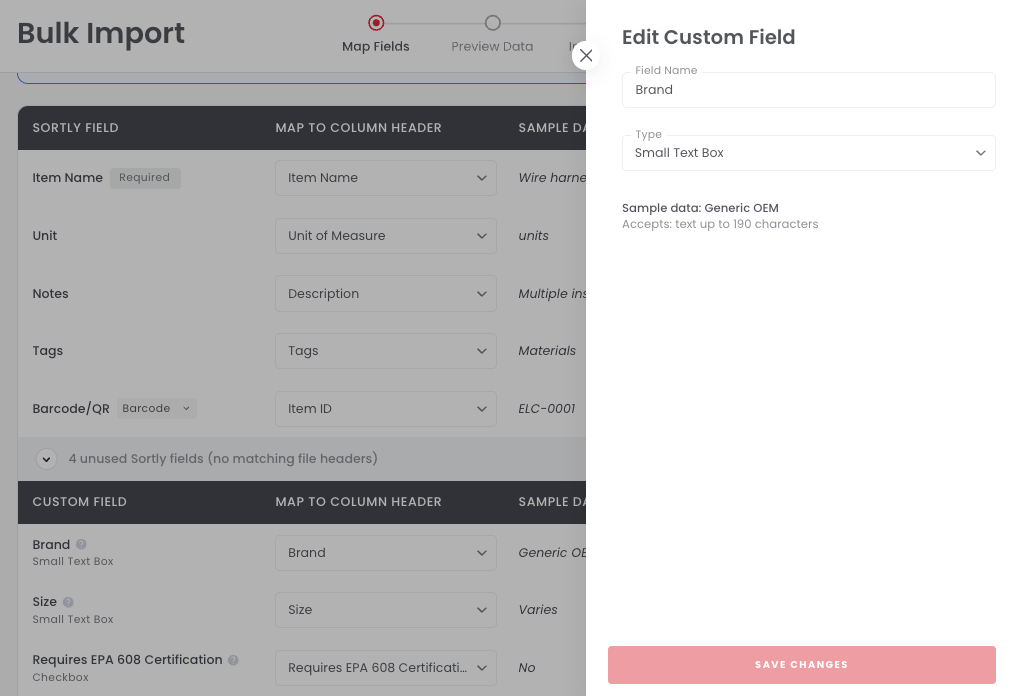
Task: Click the Notes Sortly field label
Action: 50,294
